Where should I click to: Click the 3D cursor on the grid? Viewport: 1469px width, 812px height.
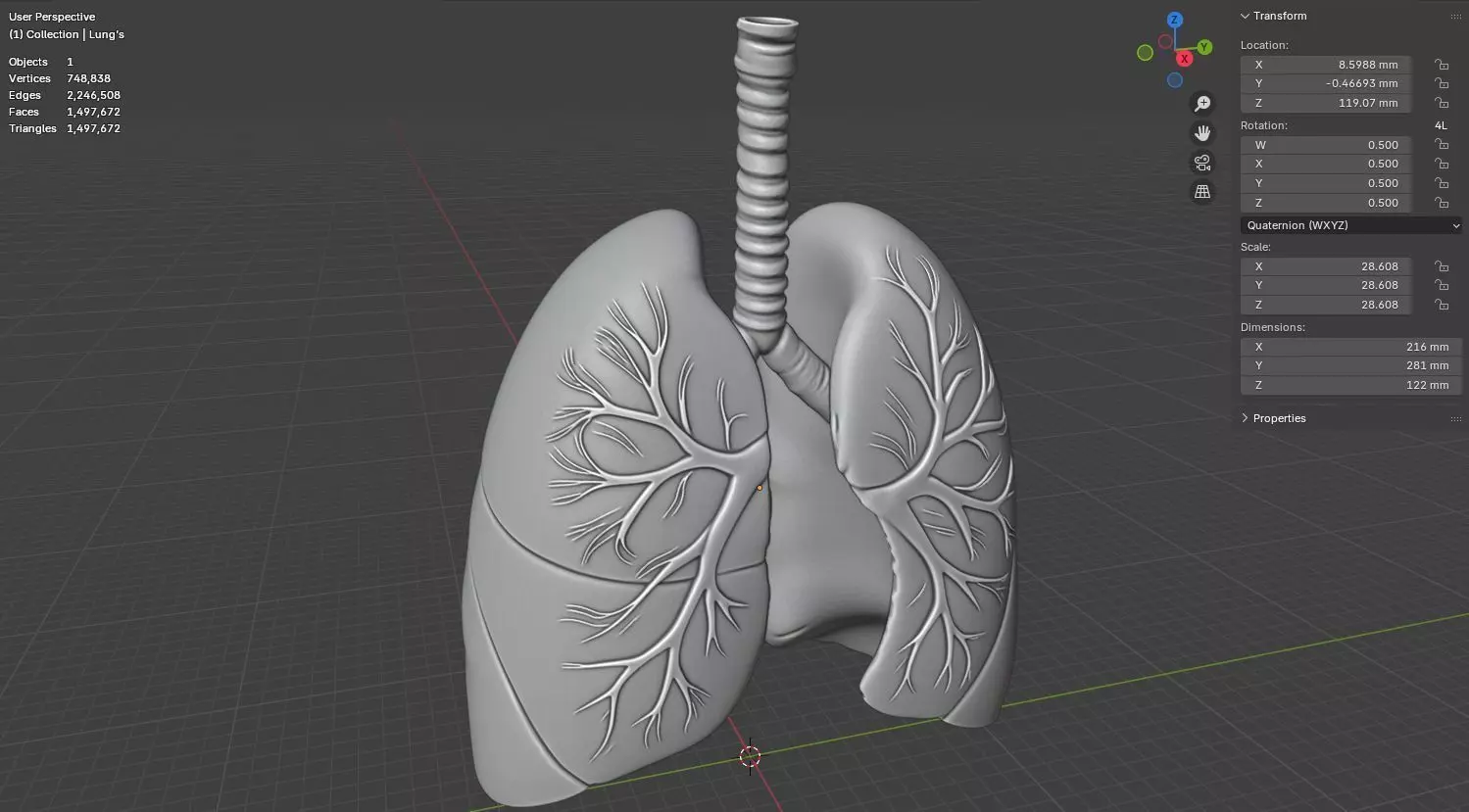750,755
